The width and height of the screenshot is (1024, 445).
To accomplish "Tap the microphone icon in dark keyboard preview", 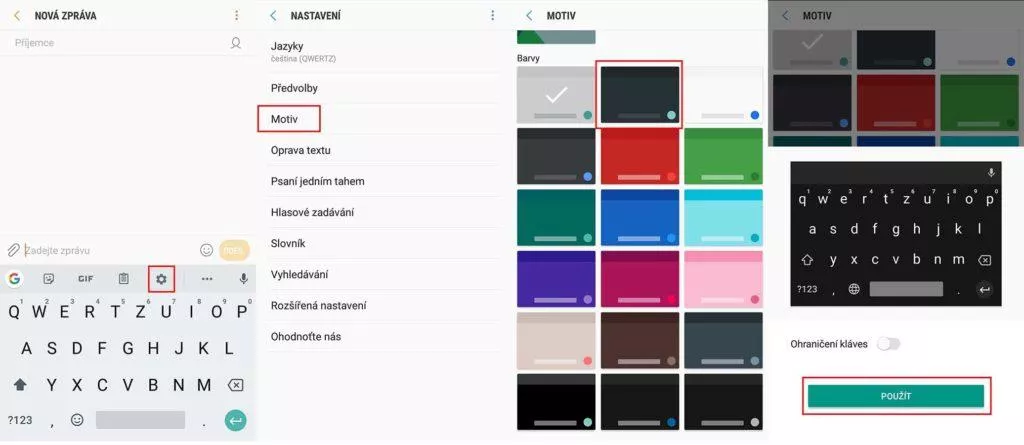I will pos(991,173).
